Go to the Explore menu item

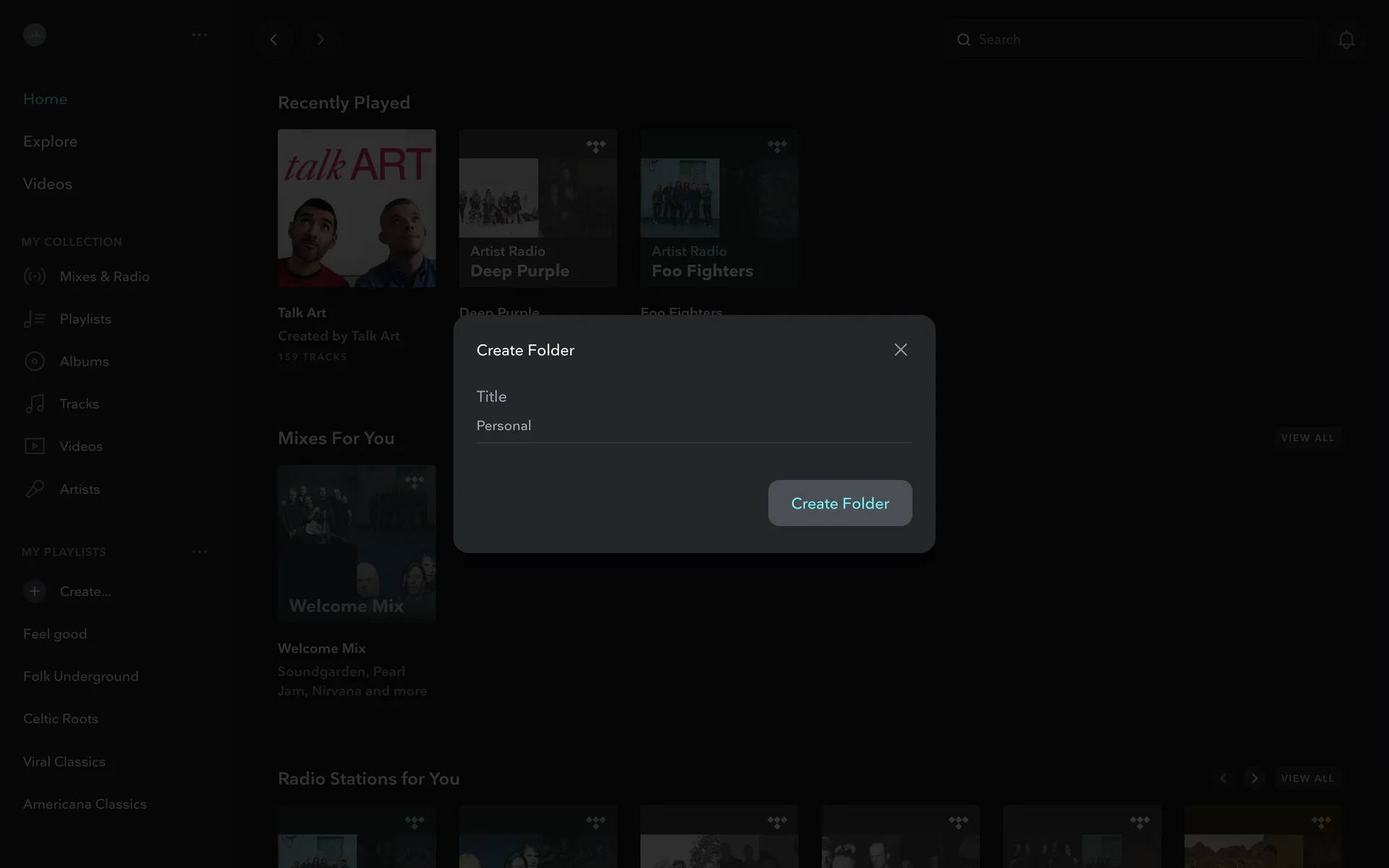(x=50, y=142)
